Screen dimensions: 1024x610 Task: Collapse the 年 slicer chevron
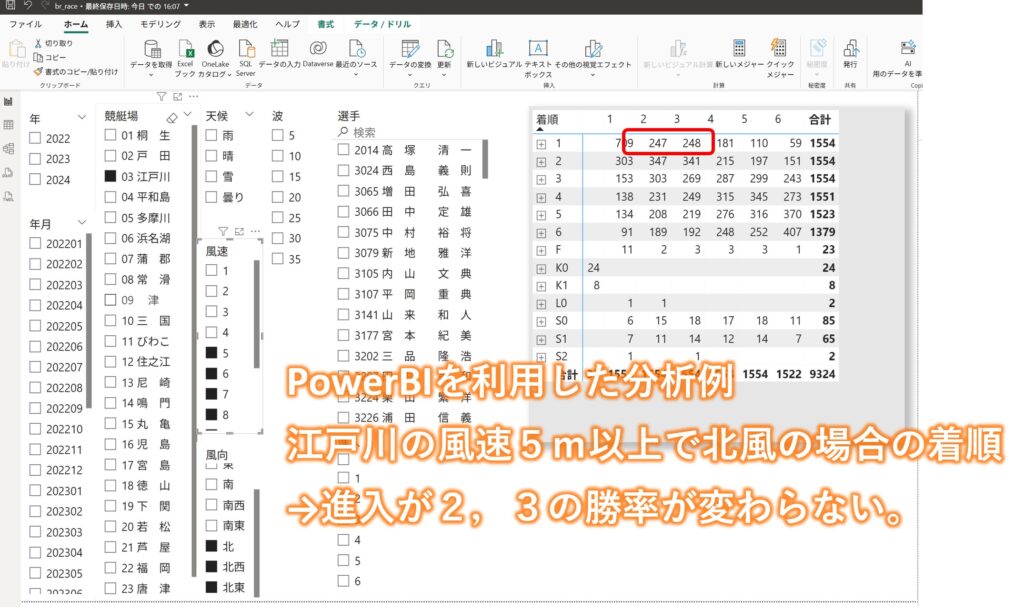82,118
